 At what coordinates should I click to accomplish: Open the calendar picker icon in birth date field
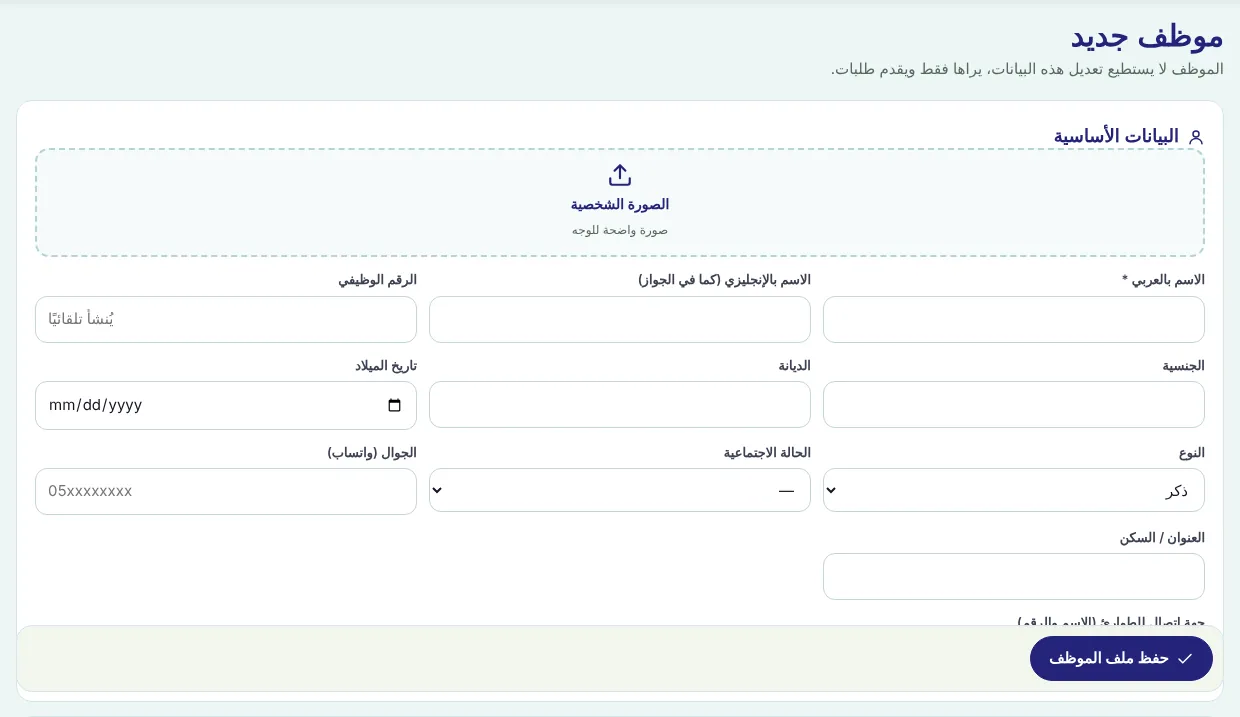394,405
